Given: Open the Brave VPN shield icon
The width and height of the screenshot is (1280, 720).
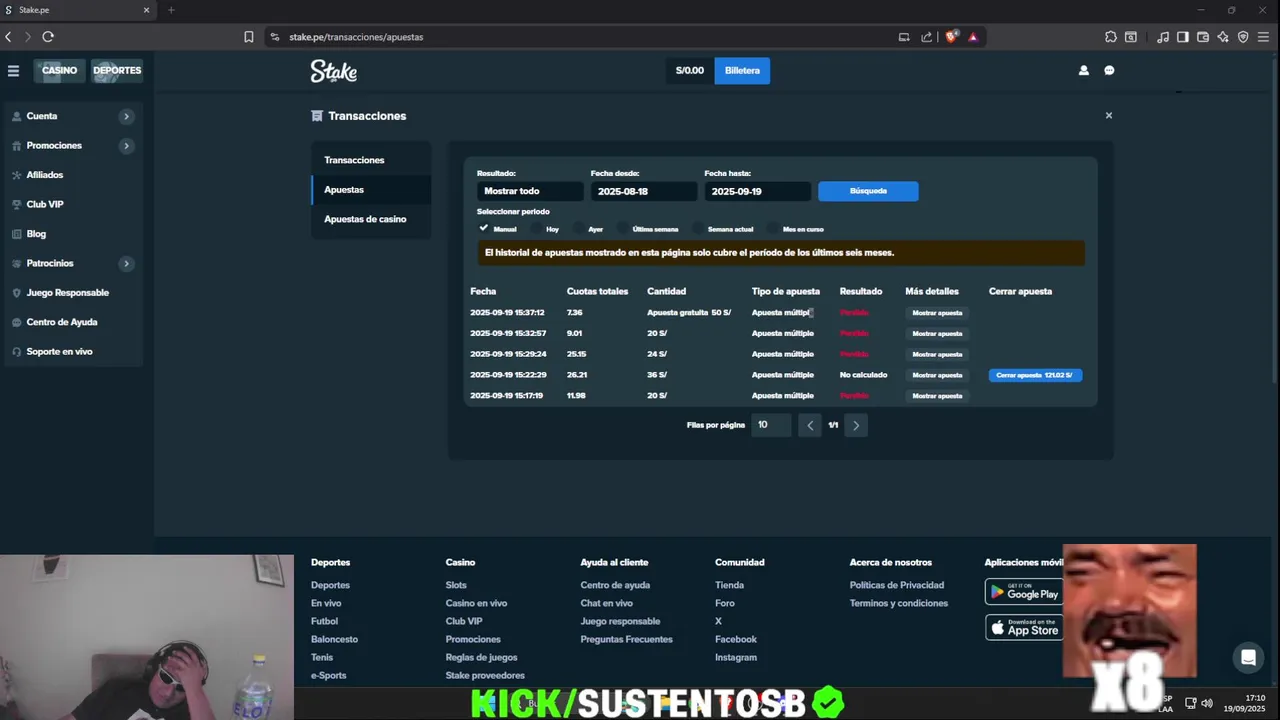Looking at the screenshot, I should tap(1243, 37).
